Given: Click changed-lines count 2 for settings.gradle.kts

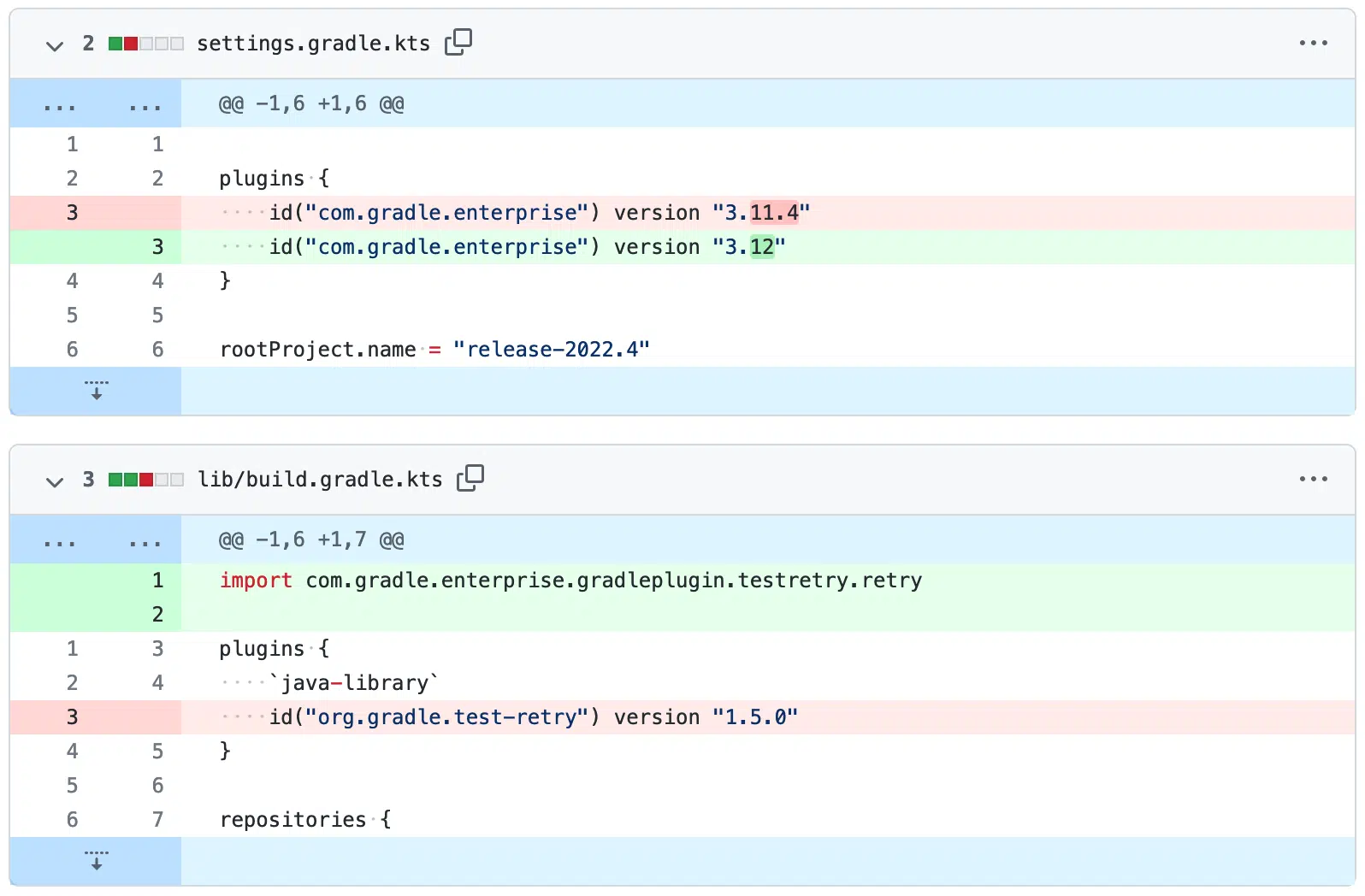Looking at the screenshot, I should [x=88, y=44].
